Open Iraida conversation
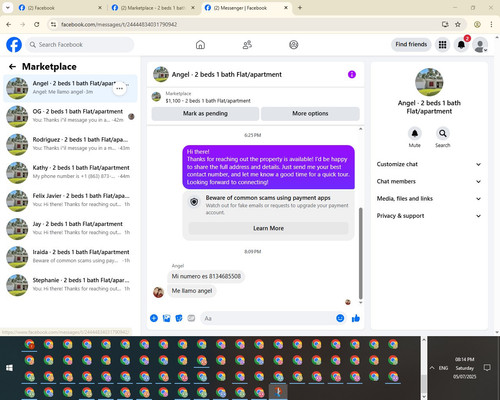Viewport: 500px width, 400px height. click(x=70, y=257)
